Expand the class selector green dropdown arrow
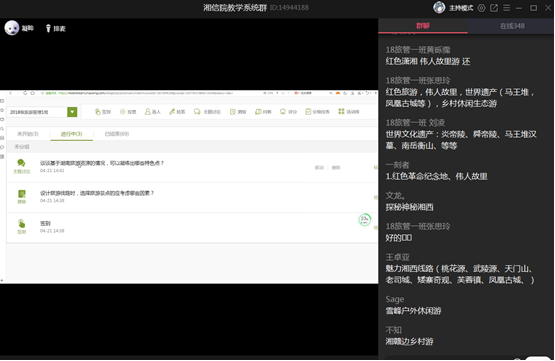This screenshot has width=555, height=361. coord(72,112)
